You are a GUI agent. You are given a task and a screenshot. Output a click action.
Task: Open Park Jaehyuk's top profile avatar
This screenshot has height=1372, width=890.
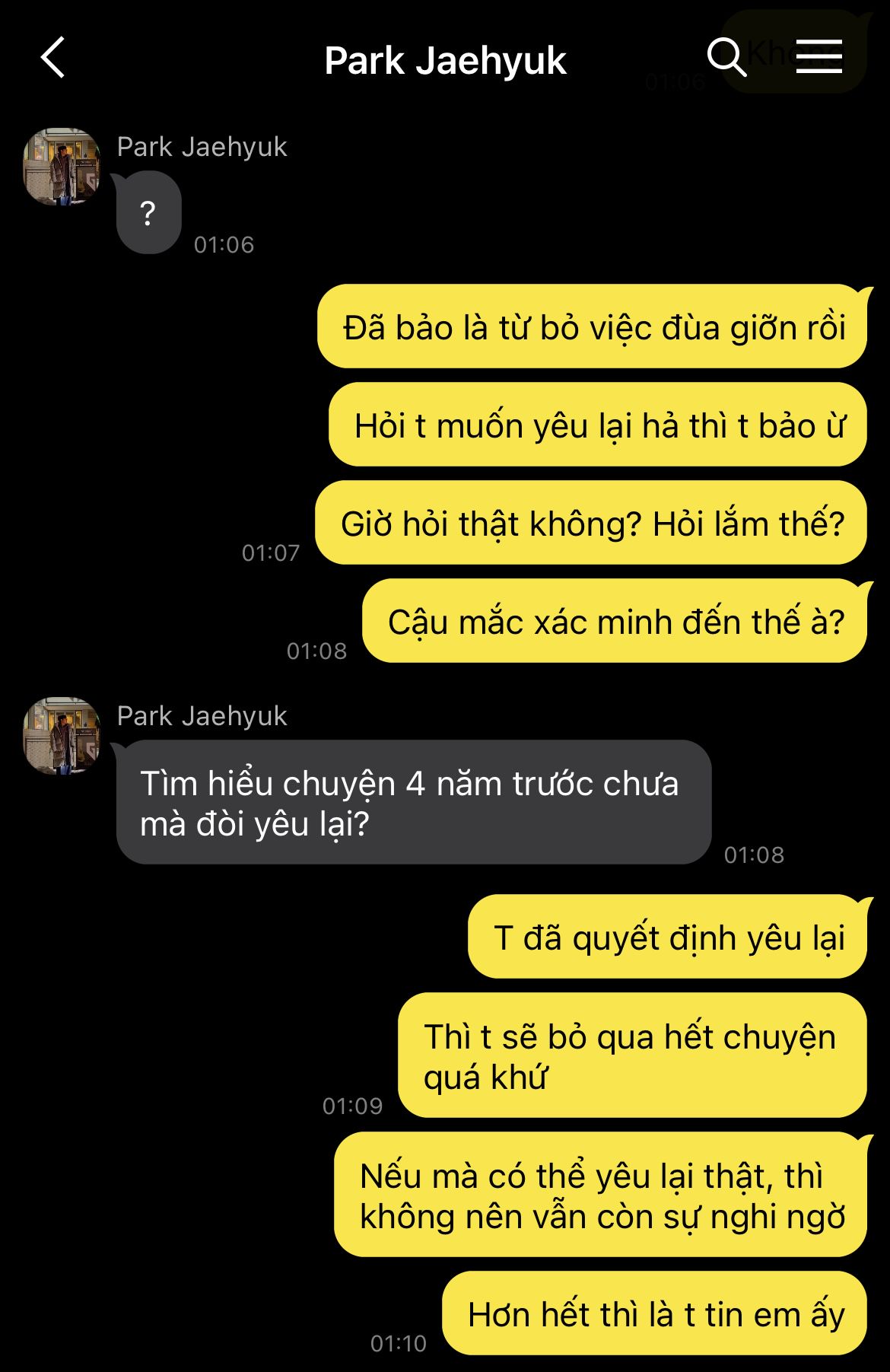coord(62,167)
